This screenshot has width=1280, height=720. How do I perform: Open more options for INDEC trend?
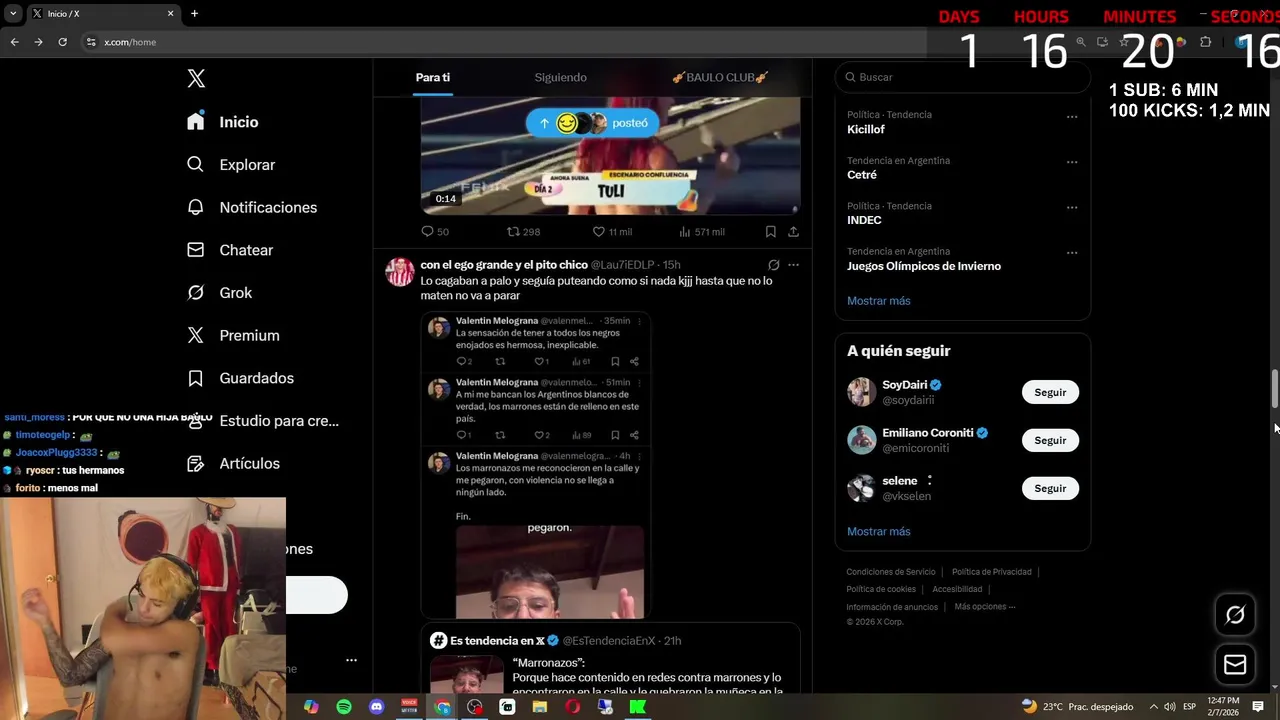click(x=1072, y=208)
